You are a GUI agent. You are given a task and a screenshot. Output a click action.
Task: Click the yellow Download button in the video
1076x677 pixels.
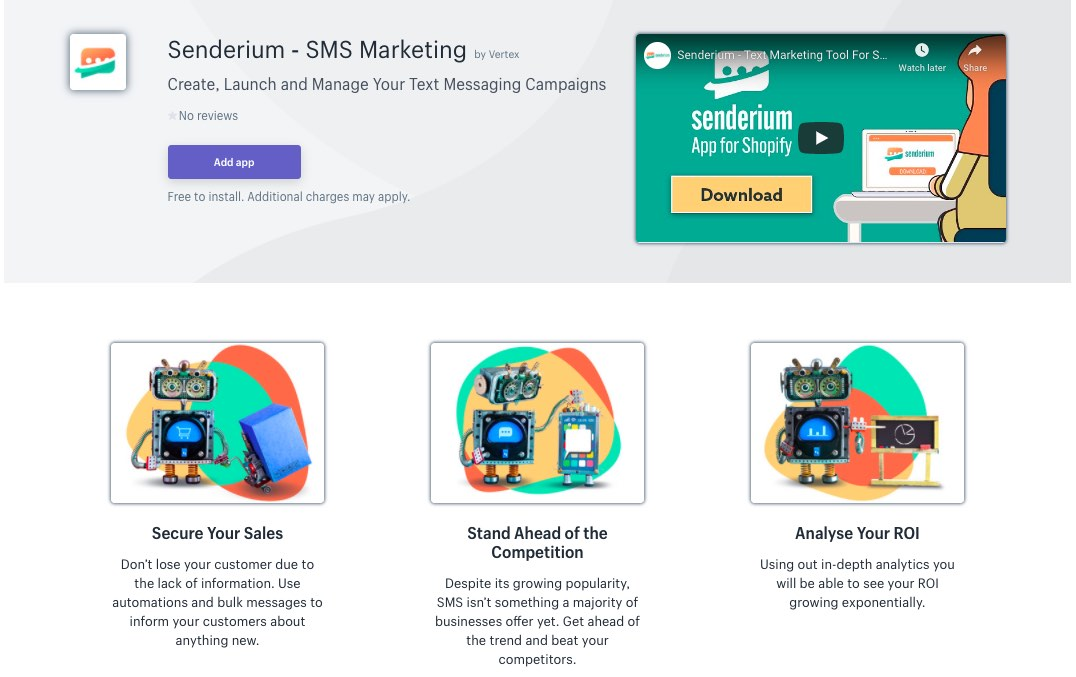[x=741, y=195]
